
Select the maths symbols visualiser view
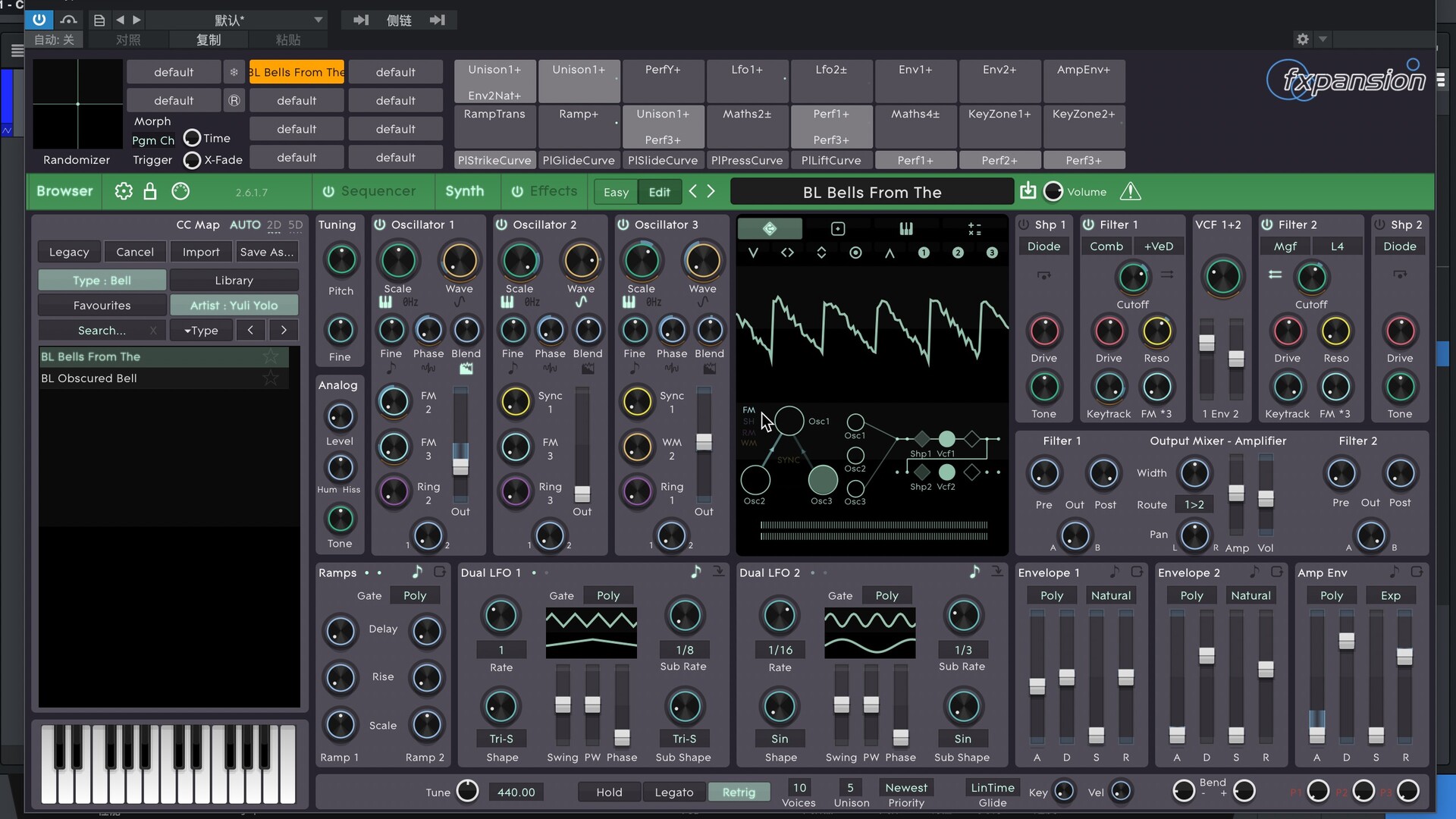(x=974, y=228)
